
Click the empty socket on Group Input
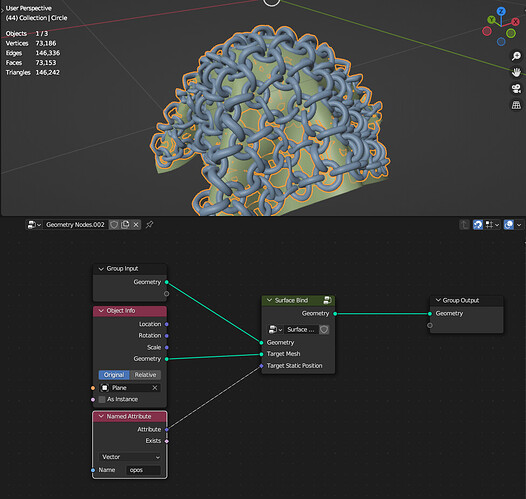pyautogui.click(x=167, y=294)
